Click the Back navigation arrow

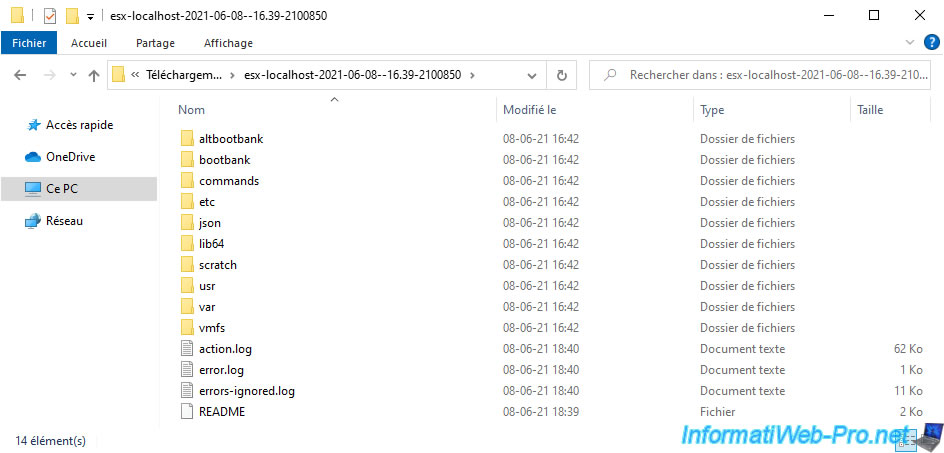[21, 75]
